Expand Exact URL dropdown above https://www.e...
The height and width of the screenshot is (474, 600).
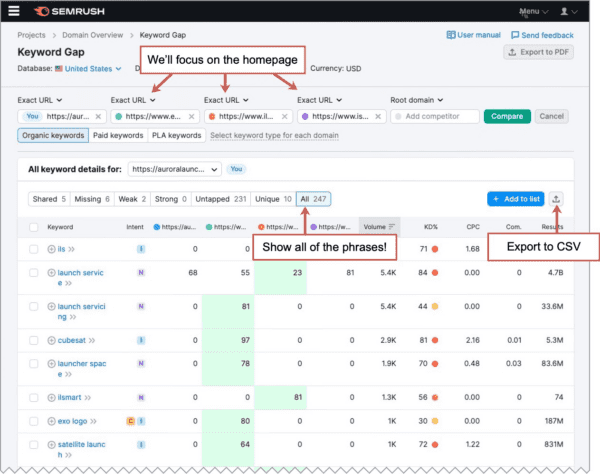click(133, 100)
